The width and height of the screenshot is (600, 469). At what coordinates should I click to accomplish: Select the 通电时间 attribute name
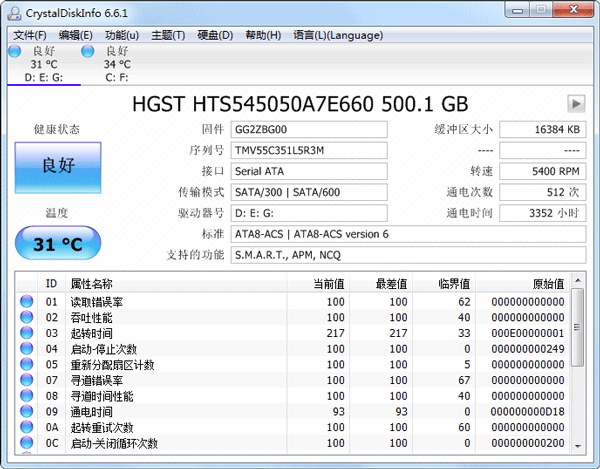(91, 412)
